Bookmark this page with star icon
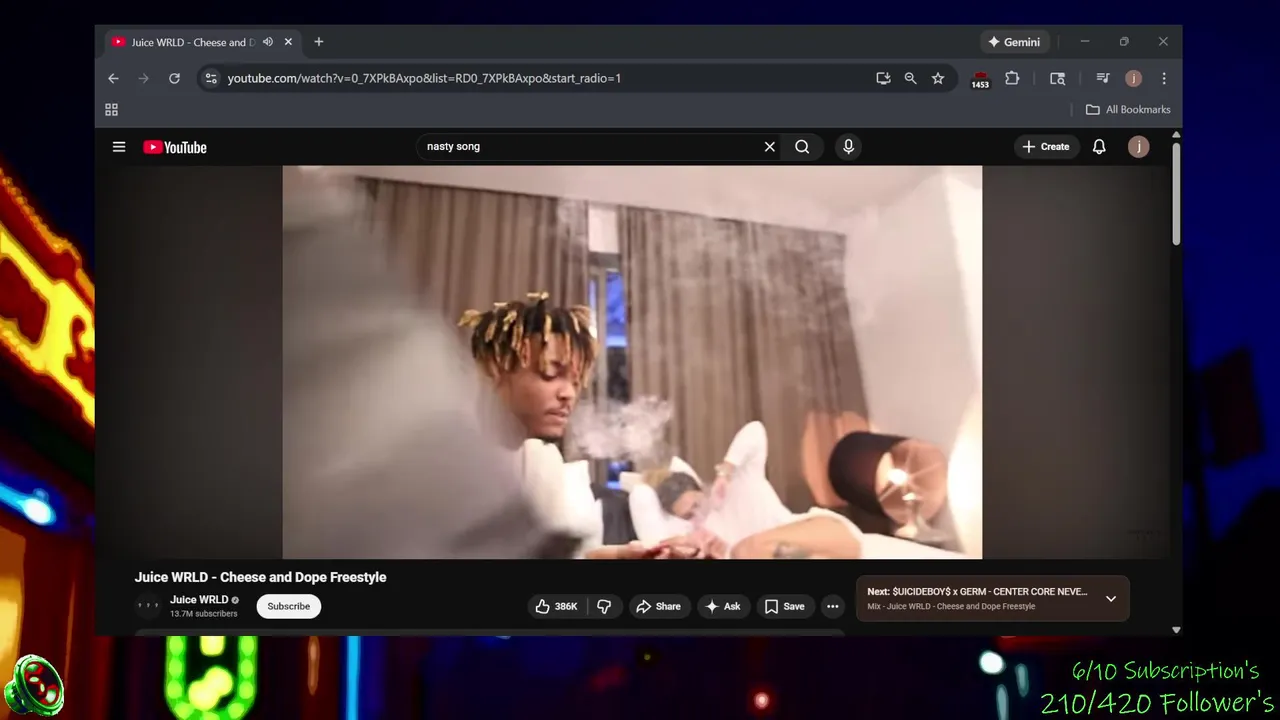The image size is (1280, 720). [938, 78]
